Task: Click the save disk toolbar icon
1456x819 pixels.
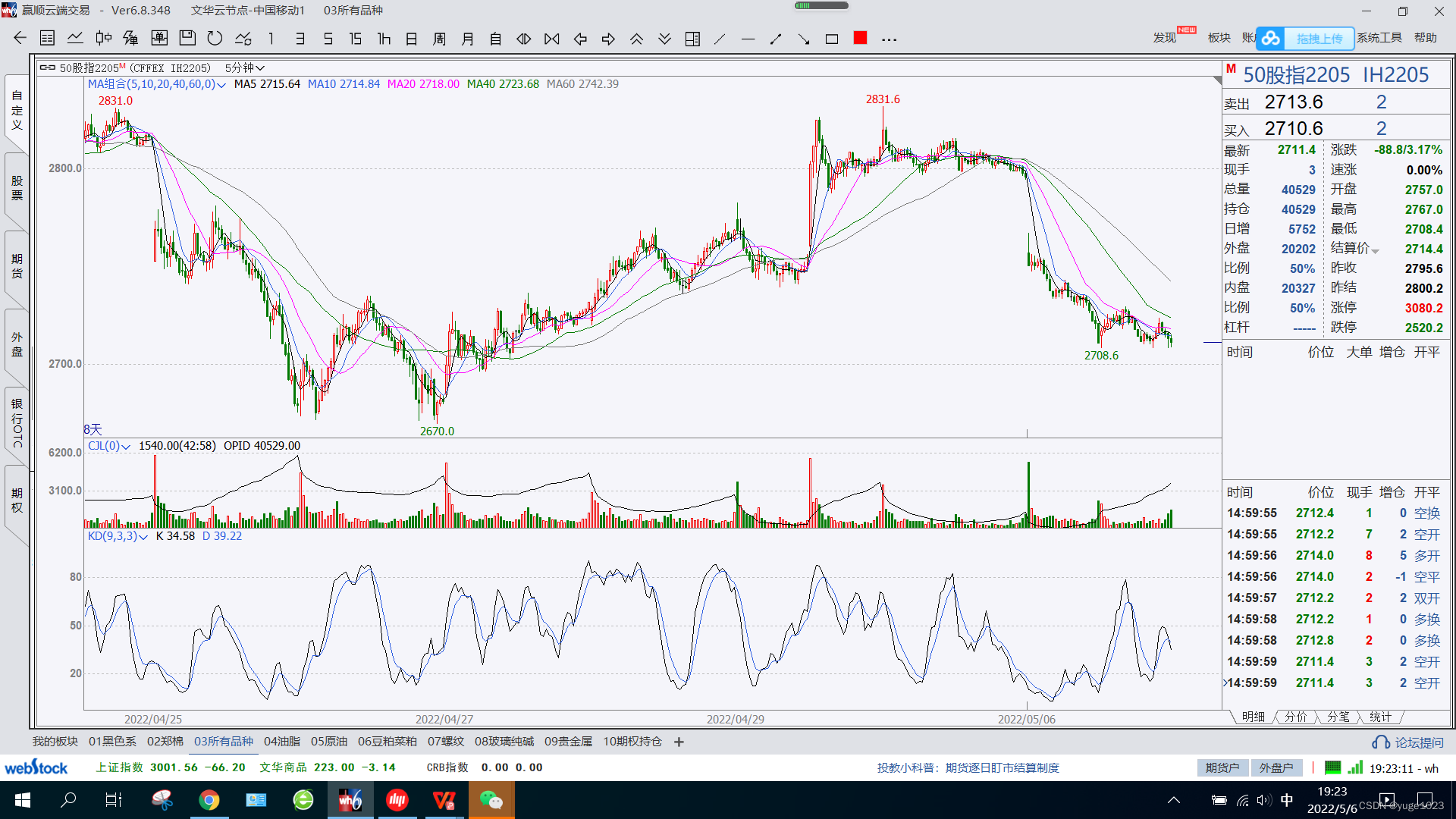Action: point(187,38)
